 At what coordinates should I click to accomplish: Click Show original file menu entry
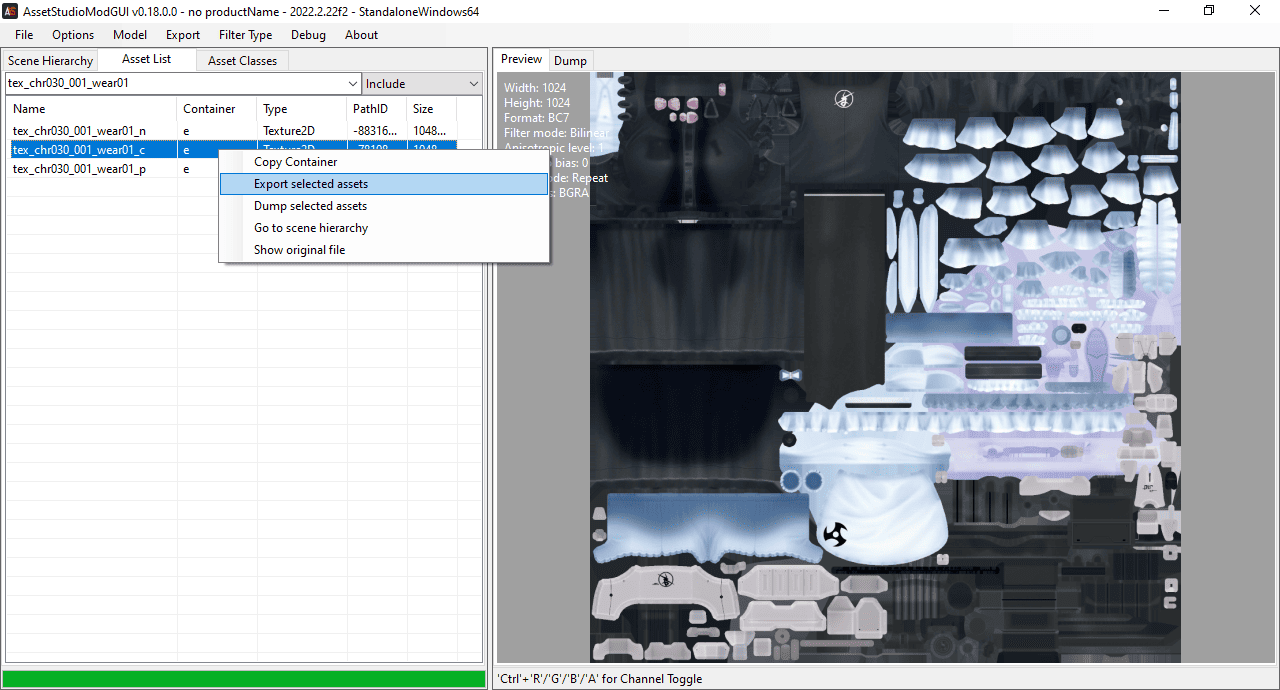[299, 250]
